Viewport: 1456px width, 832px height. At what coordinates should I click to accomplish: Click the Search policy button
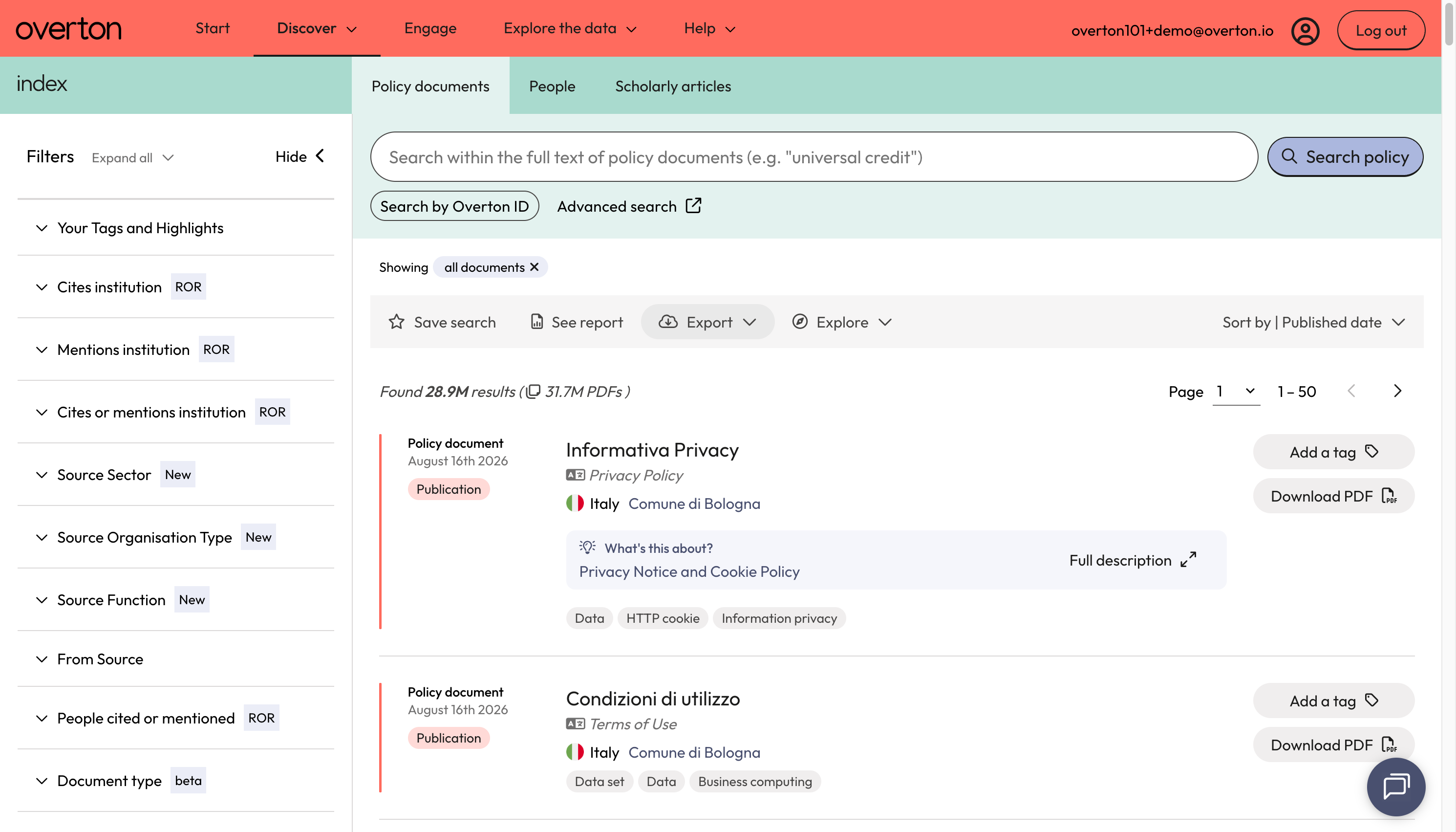click(1345, 156)
